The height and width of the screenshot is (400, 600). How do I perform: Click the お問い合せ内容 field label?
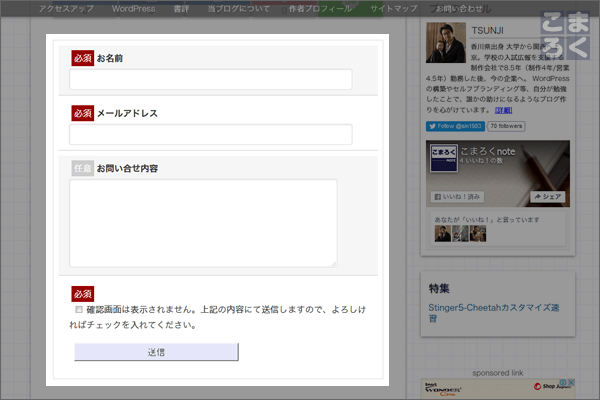(x=127, y=168)
